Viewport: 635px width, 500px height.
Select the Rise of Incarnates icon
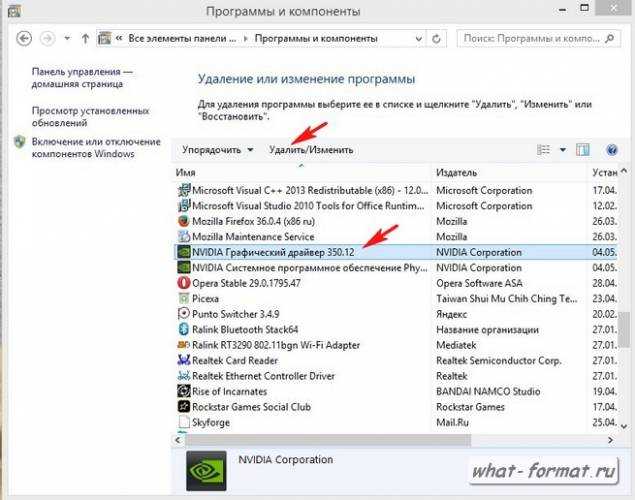pyautogui.click(x=184, y=391)
